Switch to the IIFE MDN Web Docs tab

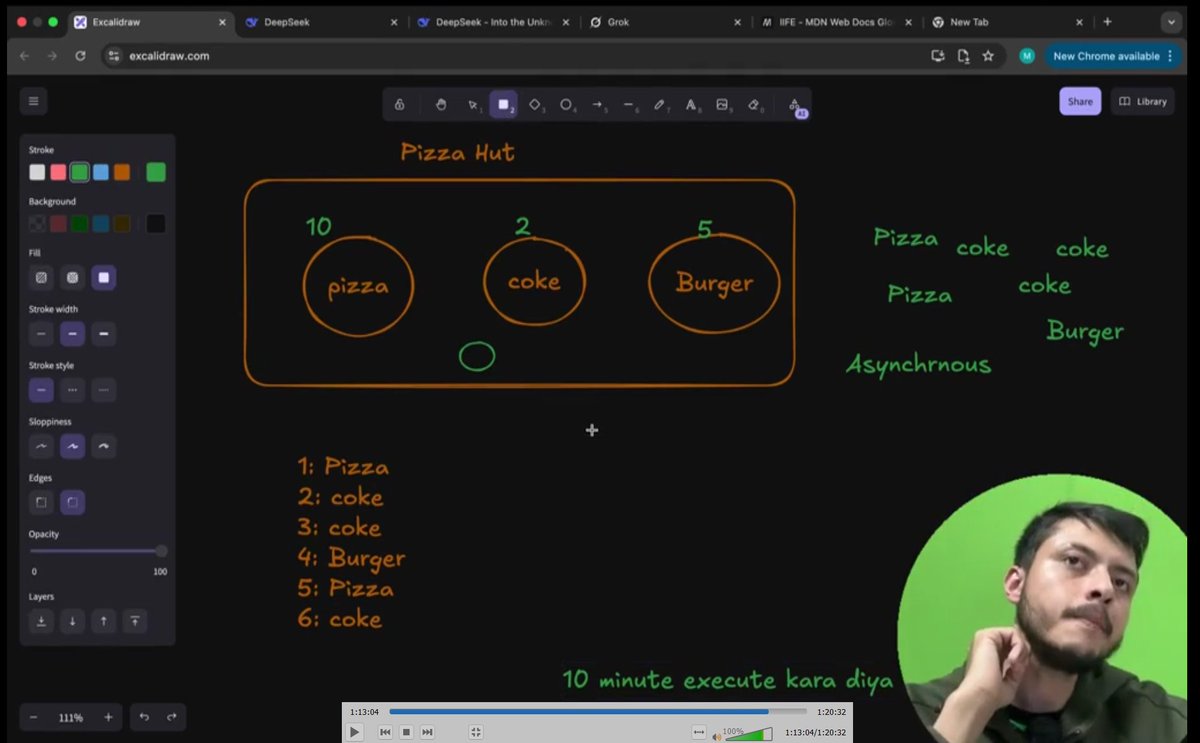(x=838, y=22)
